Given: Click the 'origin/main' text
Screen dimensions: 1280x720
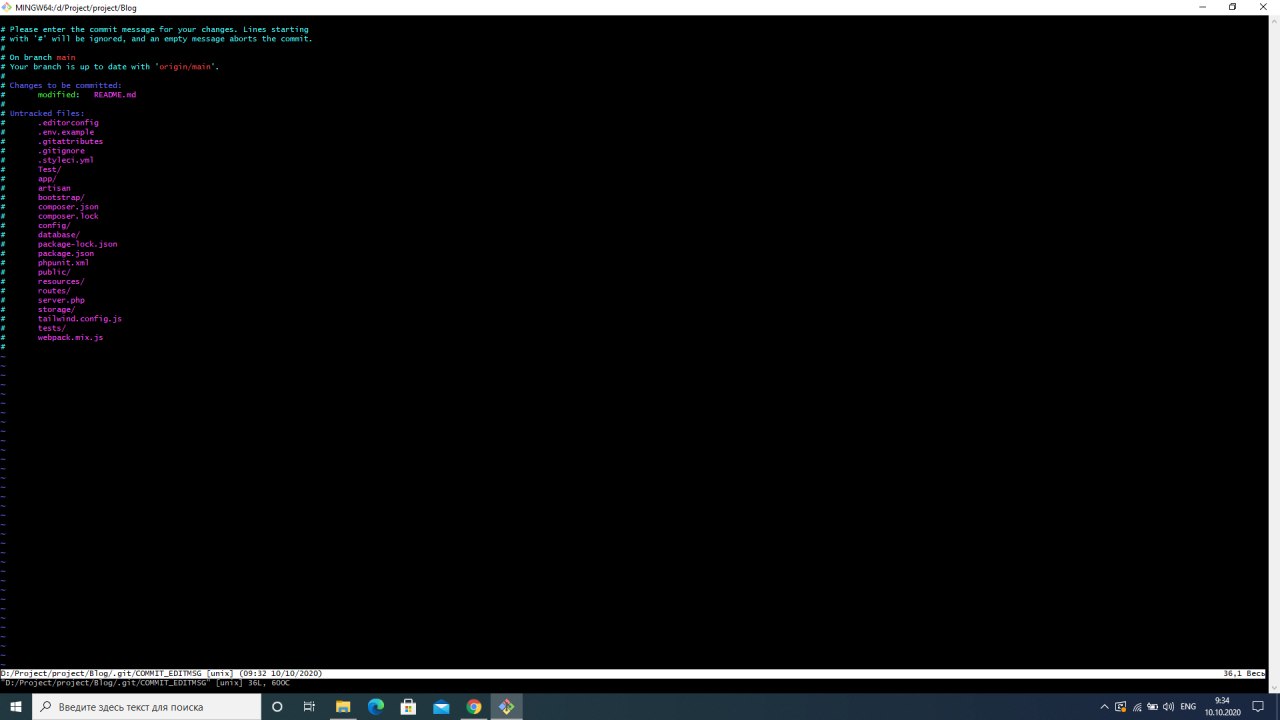Looking at the screenshot, I should pos(187,67).
